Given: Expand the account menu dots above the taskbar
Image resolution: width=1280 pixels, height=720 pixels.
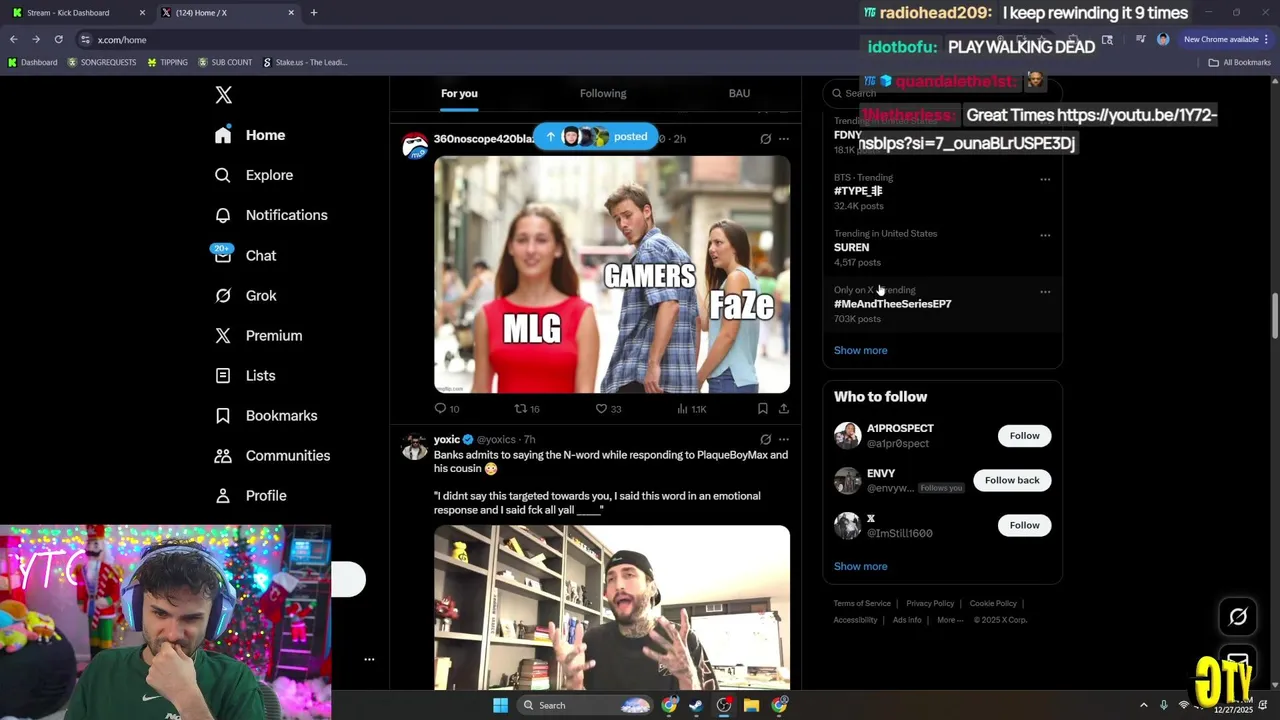Looking at the screenshot, I should click(x=369, y=659).
